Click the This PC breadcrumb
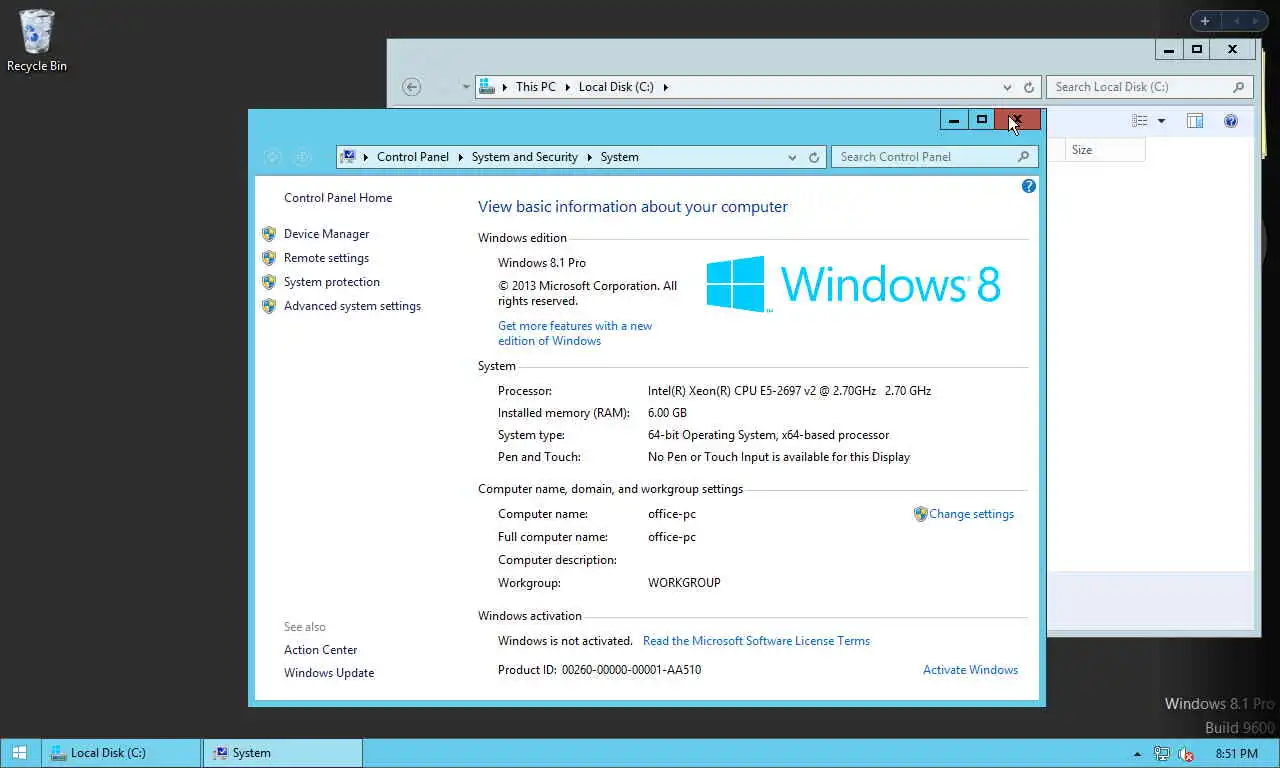Screen dimensions: 1280x768 [536, 87]
